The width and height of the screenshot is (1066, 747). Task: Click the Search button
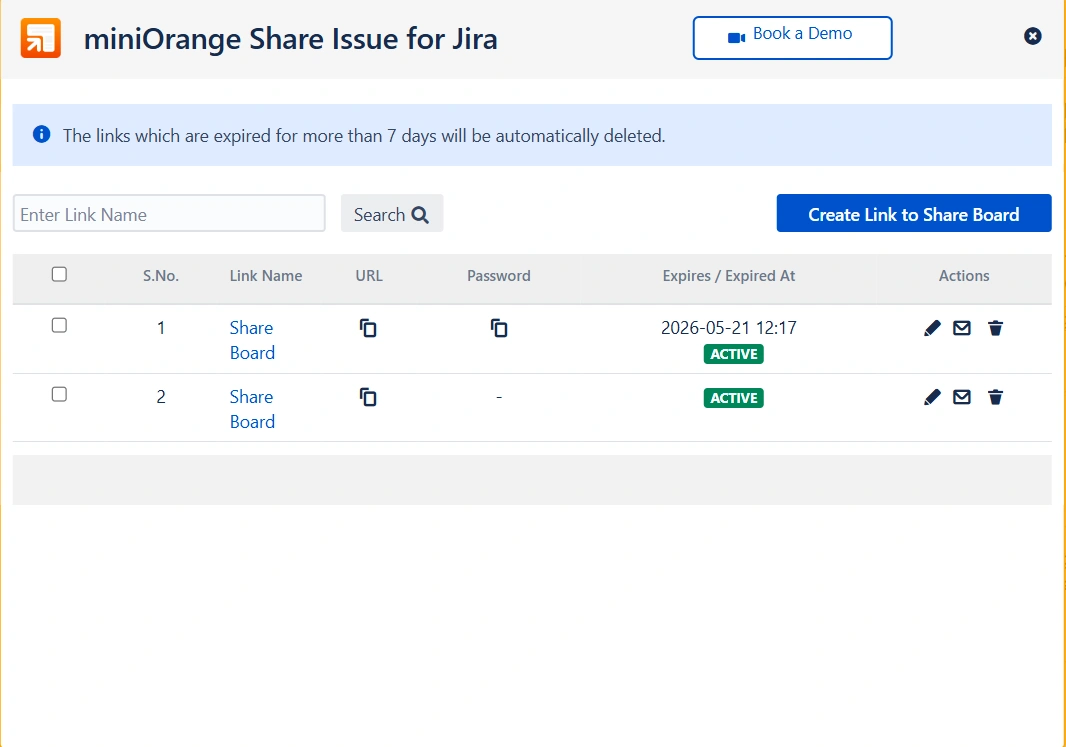coord(392,213)
